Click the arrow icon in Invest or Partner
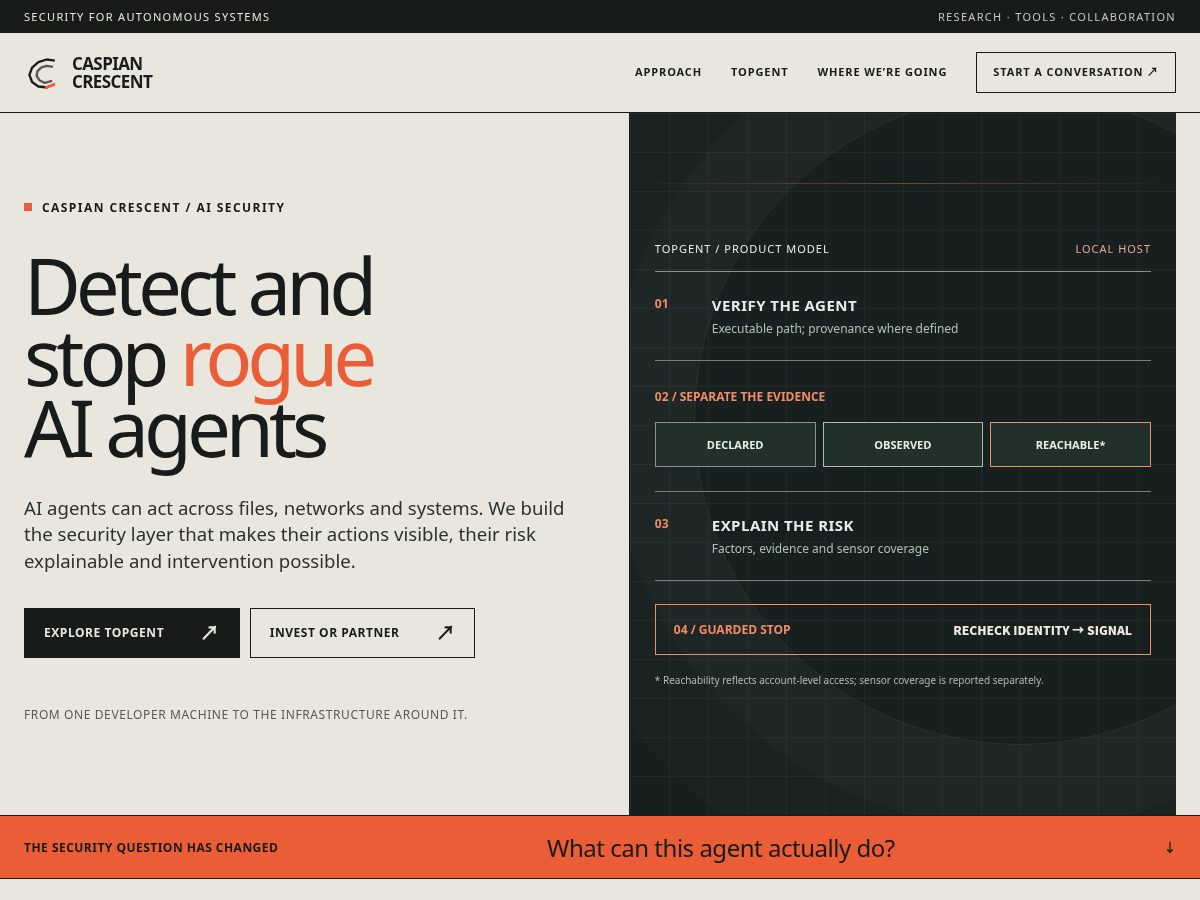 (445, 632)
